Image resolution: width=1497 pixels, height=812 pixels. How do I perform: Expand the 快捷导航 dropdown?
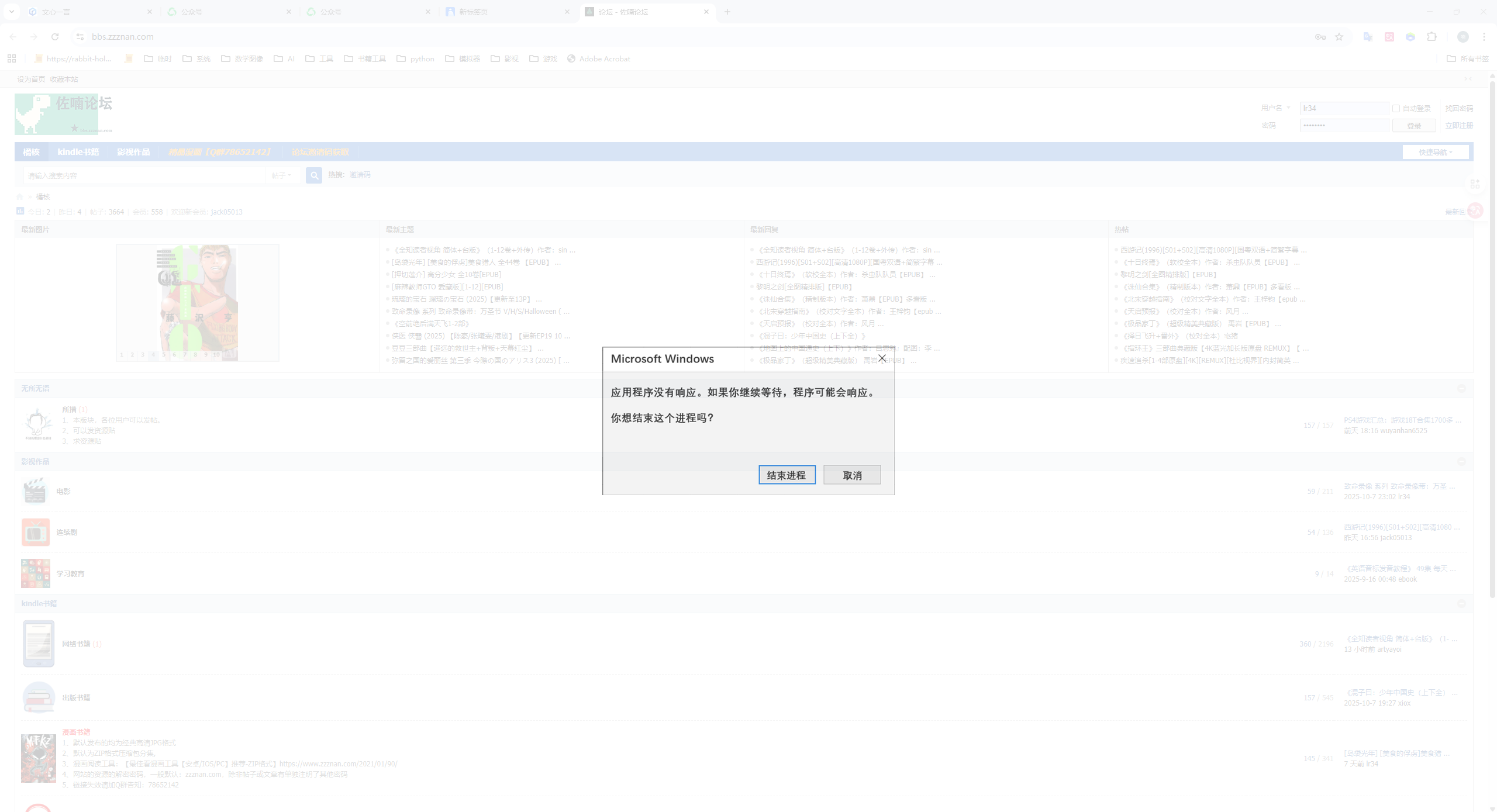1435,152
